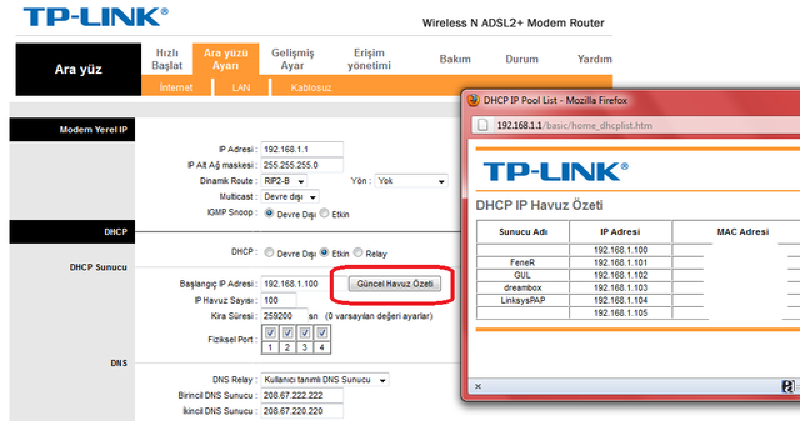Click the İkincil DNS Sunucu field
This screenshot has height=421, width=800.
(302, 411)
